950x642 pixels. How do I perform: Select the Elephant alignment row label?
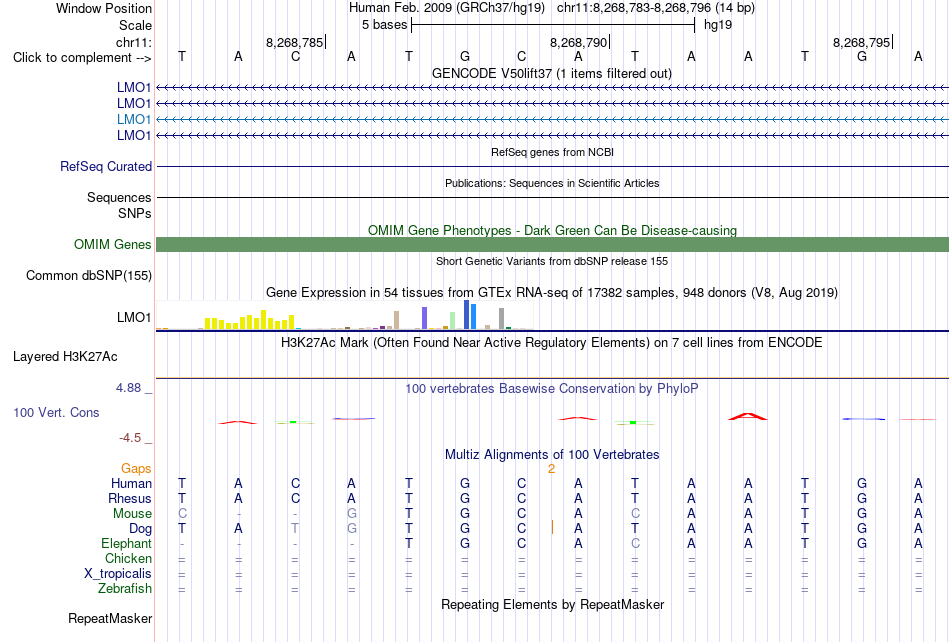[126, 543]
